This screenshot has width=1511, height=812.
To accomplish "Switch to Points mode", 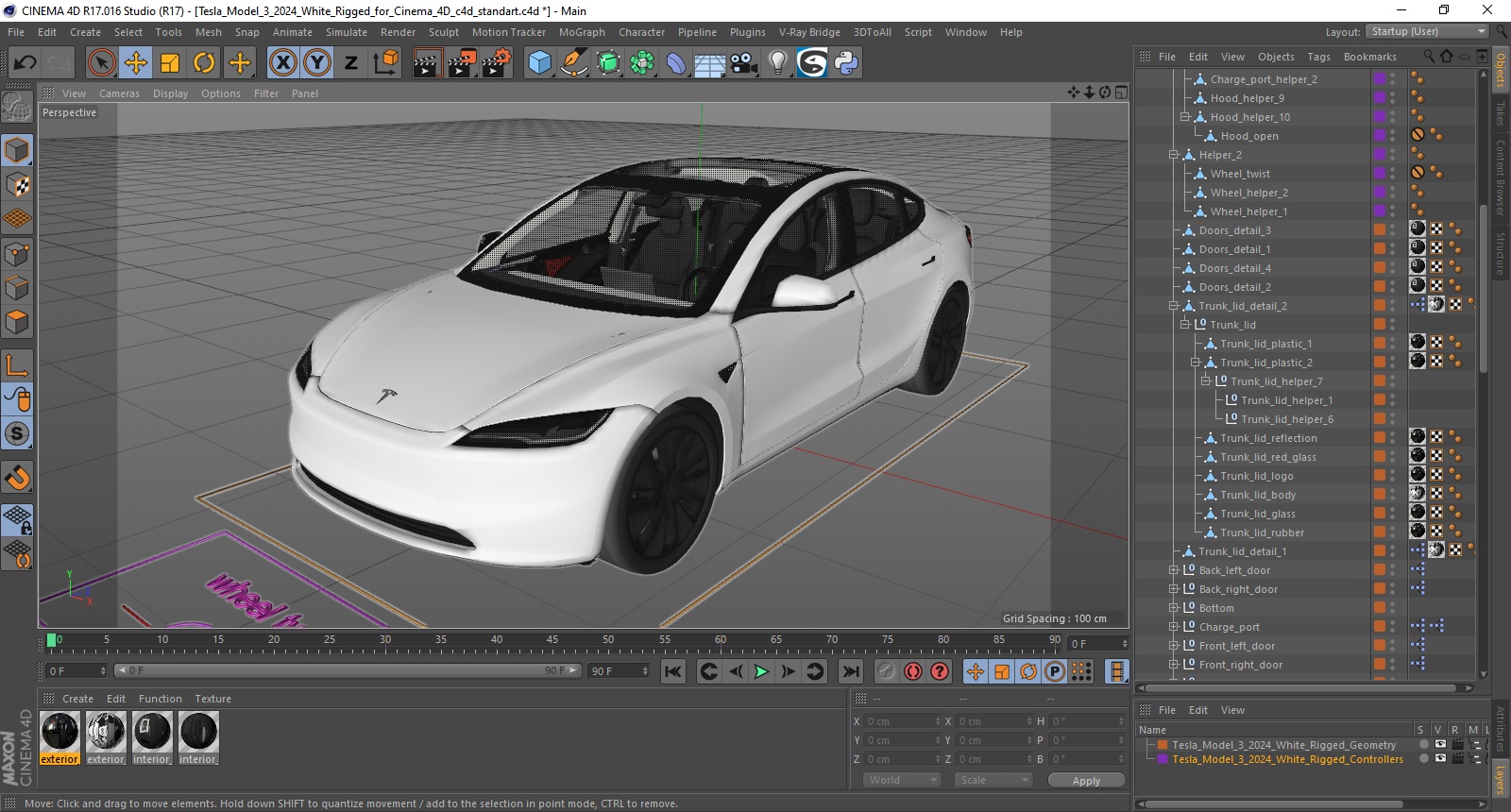I will (17, 253).
